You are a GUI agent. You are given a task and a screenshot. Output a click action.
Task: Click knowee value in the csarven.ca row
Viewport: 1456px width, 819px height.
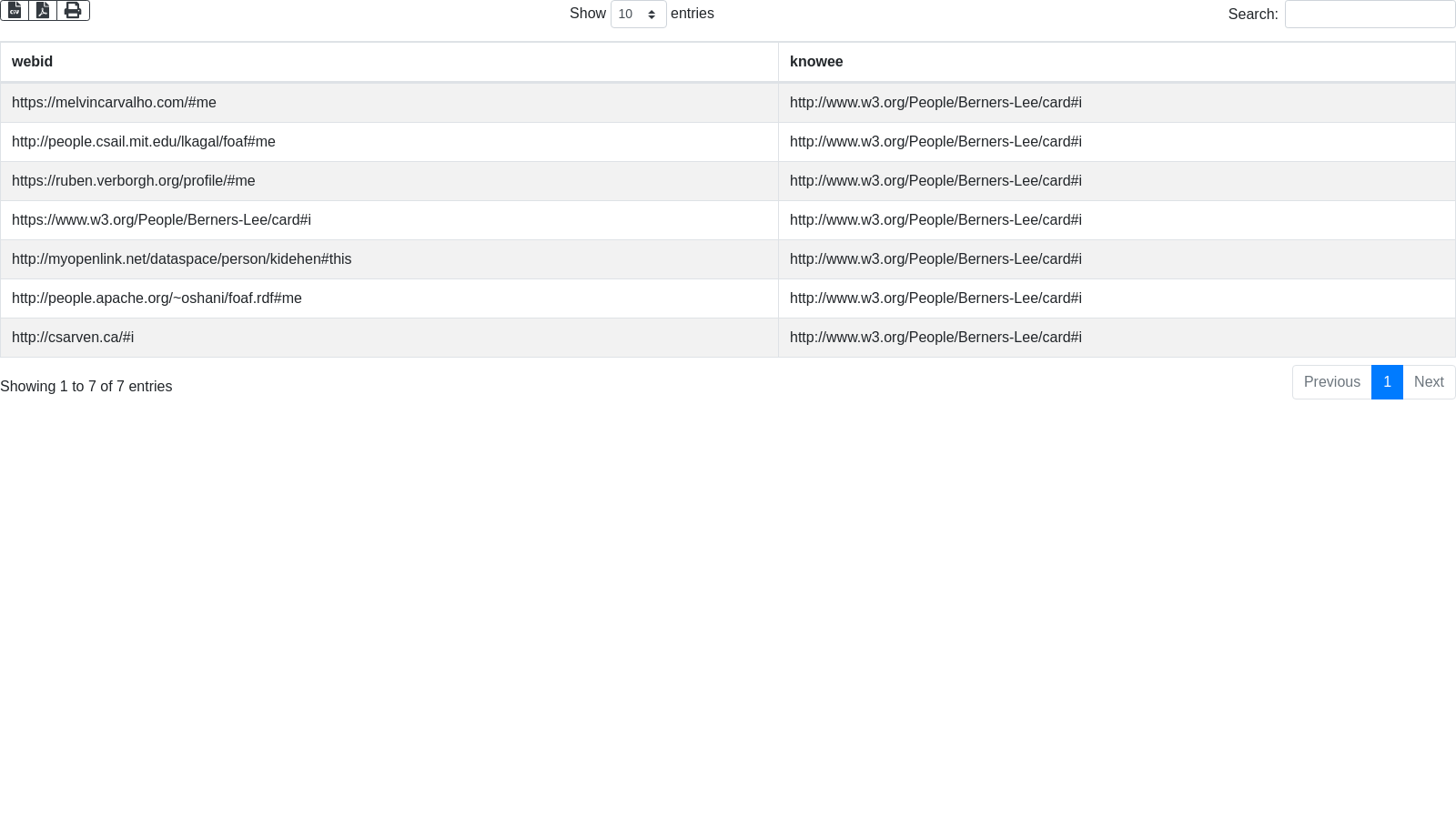935,338
